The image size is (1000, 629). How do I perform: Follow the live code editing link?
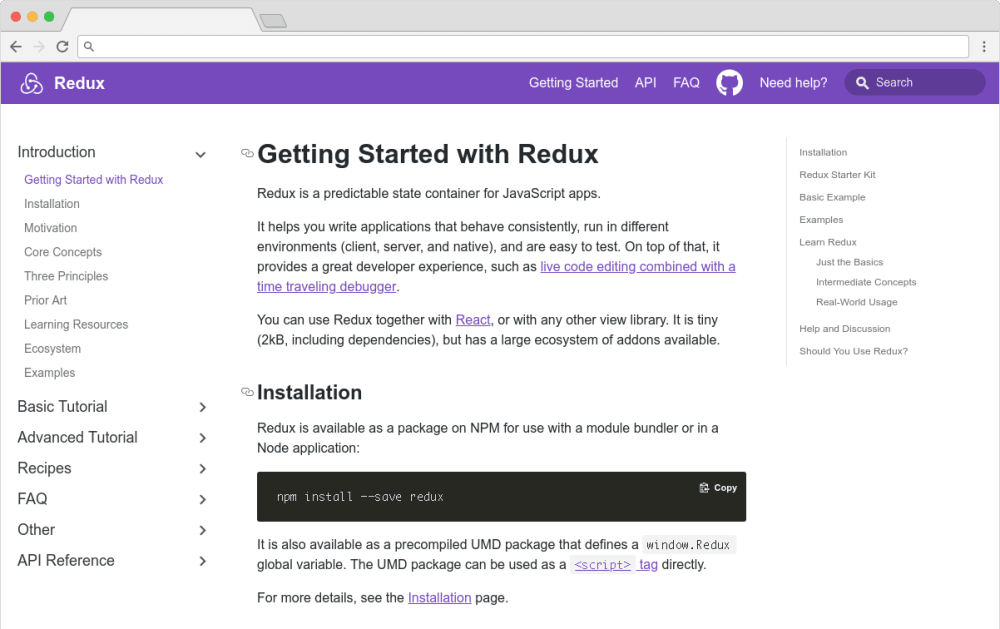tap(638, 267)
